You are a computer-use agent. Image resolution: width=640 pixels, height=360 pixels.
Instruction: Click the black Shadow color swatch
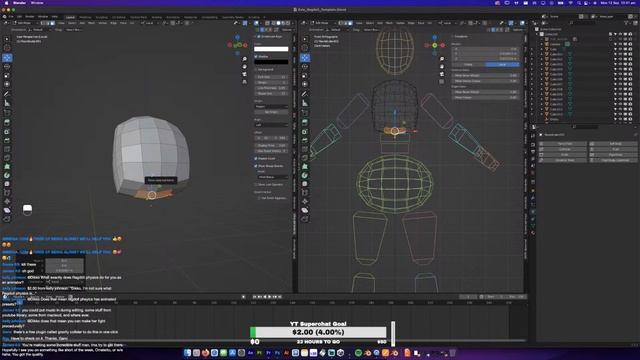[271, 62]
